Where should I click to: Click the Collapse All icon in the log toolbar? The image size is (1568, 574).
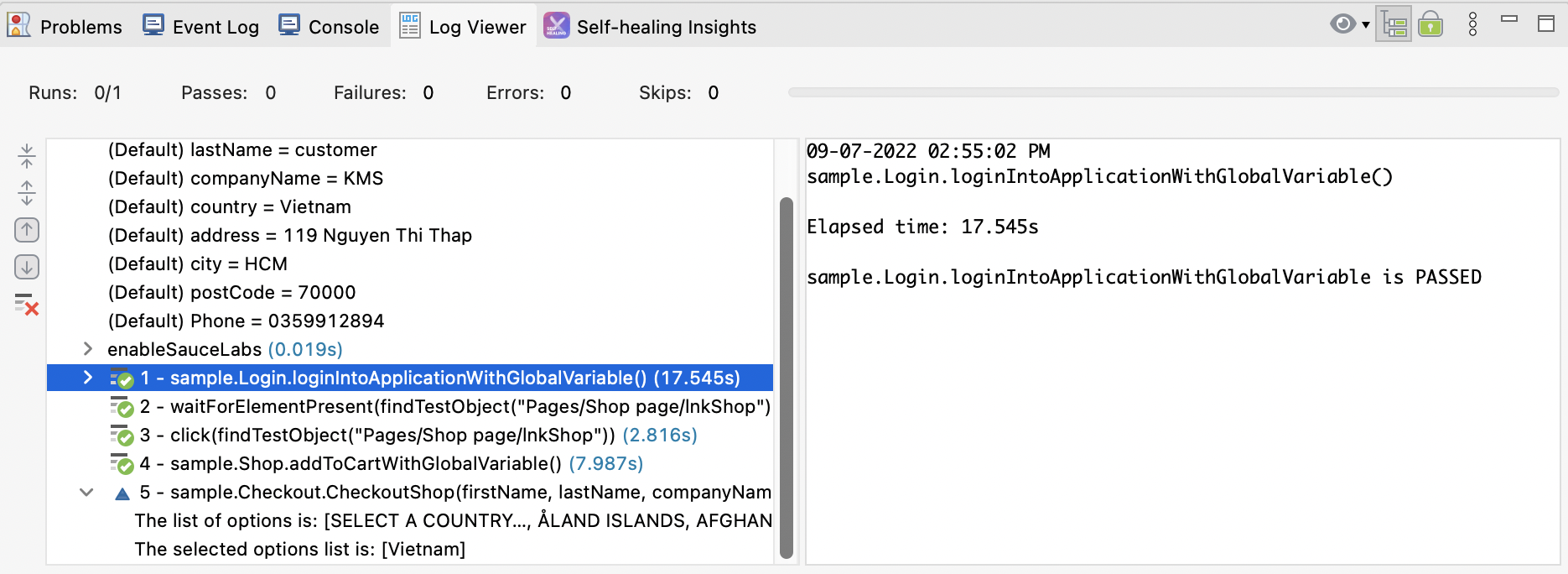click(27, 155)
